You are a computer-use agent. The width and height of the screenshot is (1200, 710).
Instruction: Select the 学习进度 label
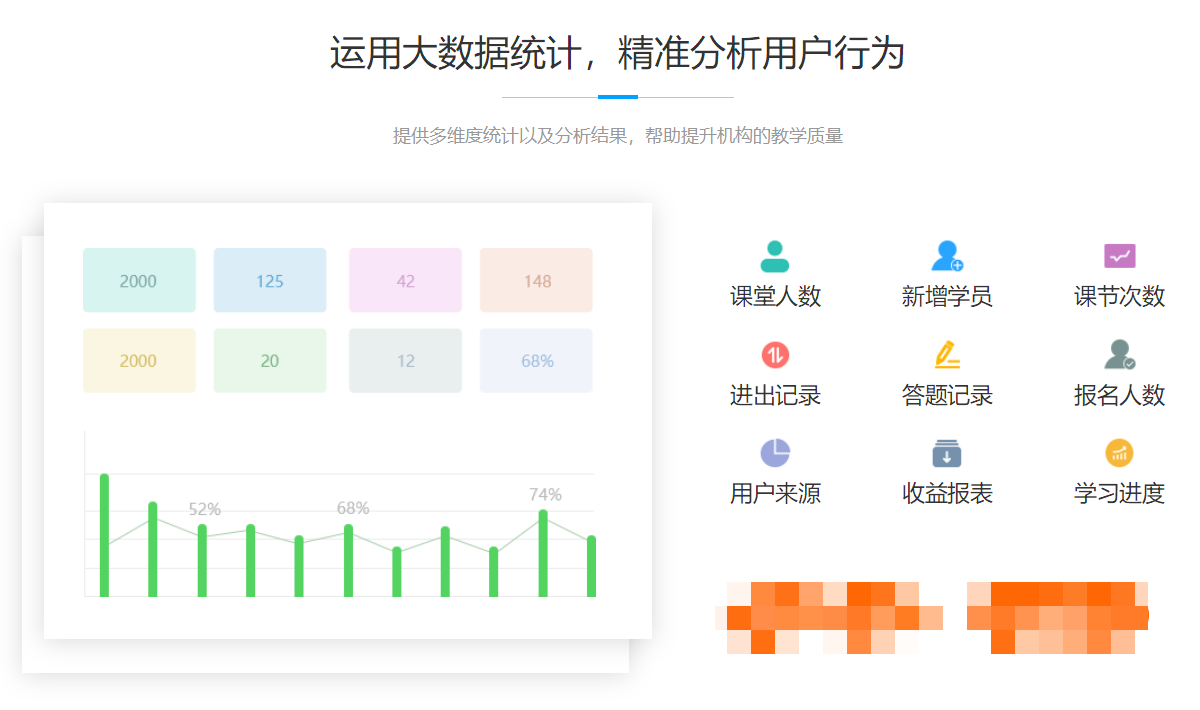pyautogui.click(x=1119, y=493)
